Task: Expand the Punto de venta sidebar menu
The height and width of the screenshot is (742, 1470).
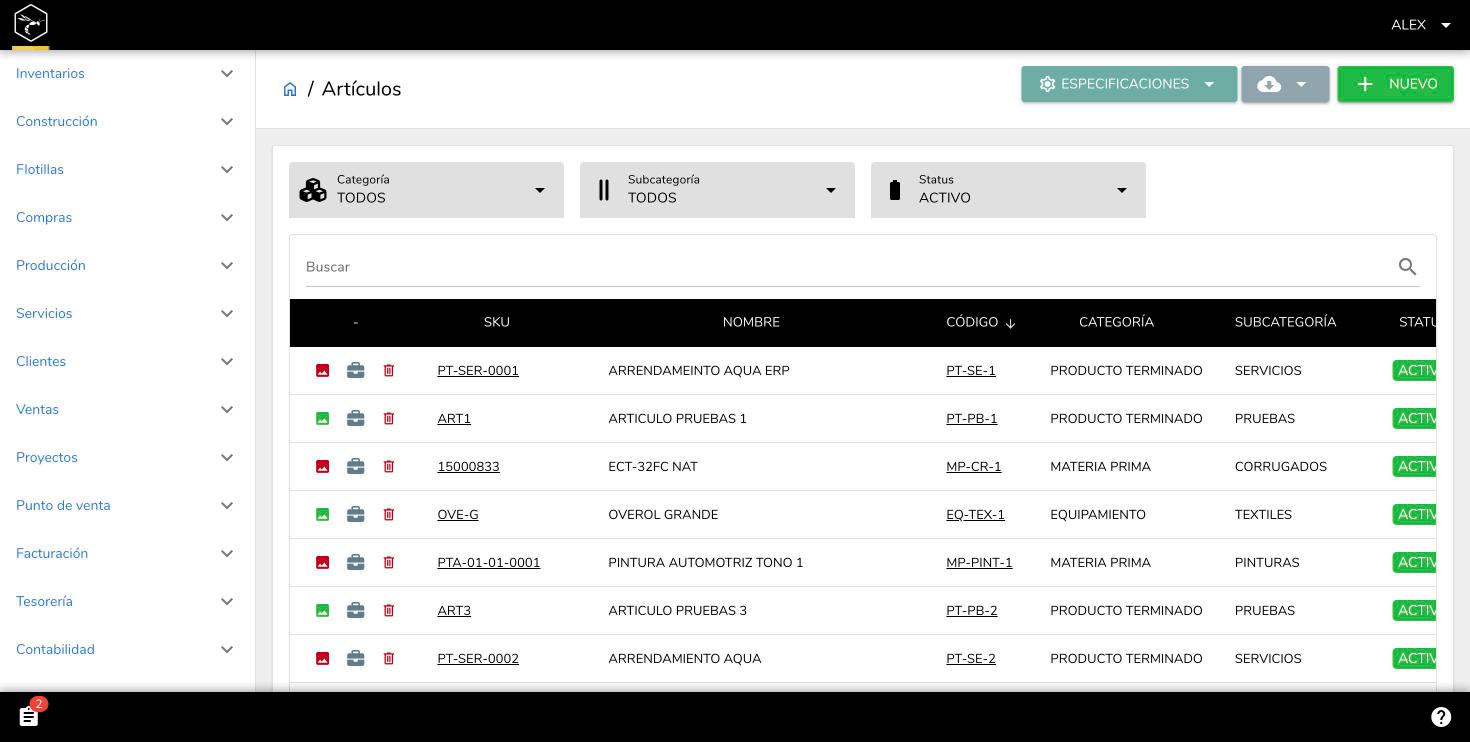Action: click(x=127, y=506)
